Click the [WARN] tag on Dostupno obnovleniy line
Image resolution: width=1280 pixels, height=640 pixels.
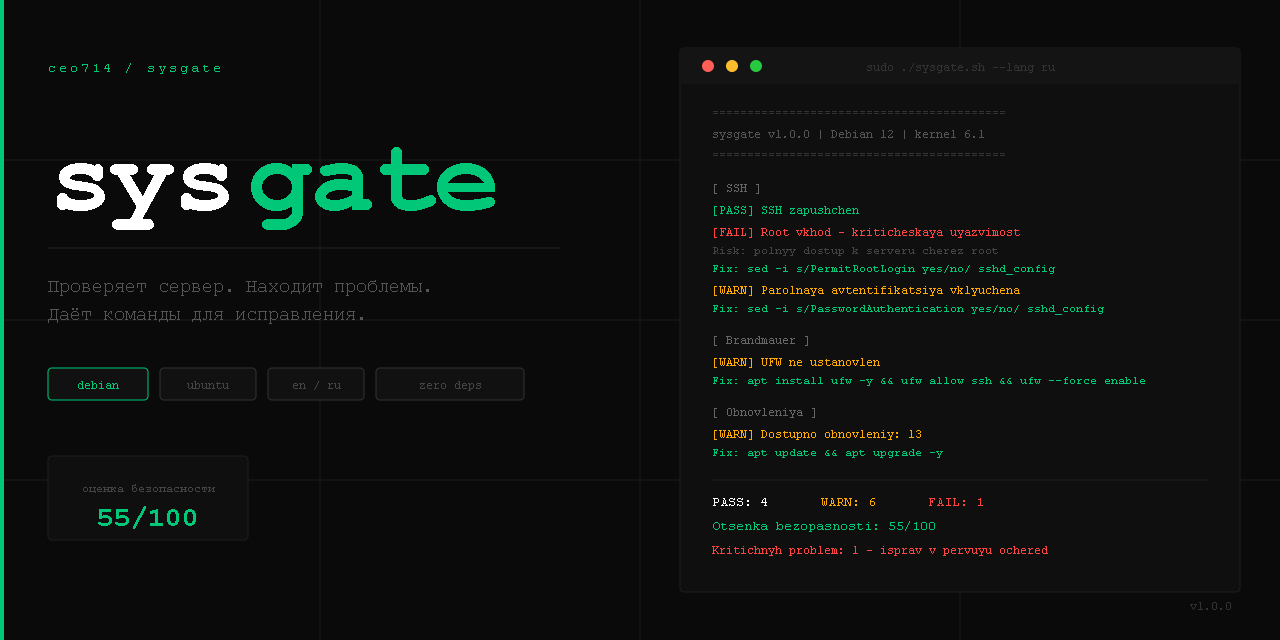pyautogui.click(x=733, y=434)
